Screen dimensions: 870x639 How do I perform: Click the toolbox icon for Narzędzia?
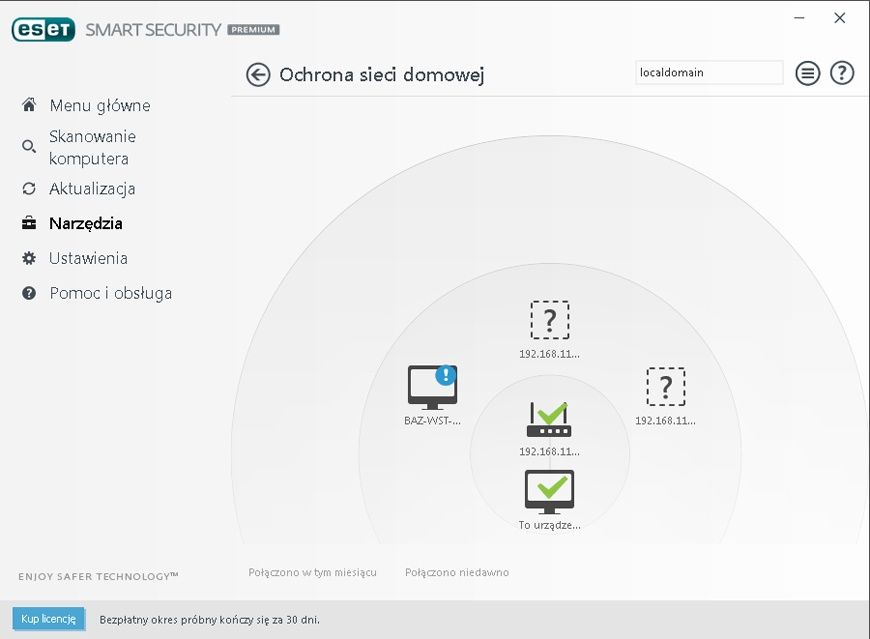(x=29, y=223)
